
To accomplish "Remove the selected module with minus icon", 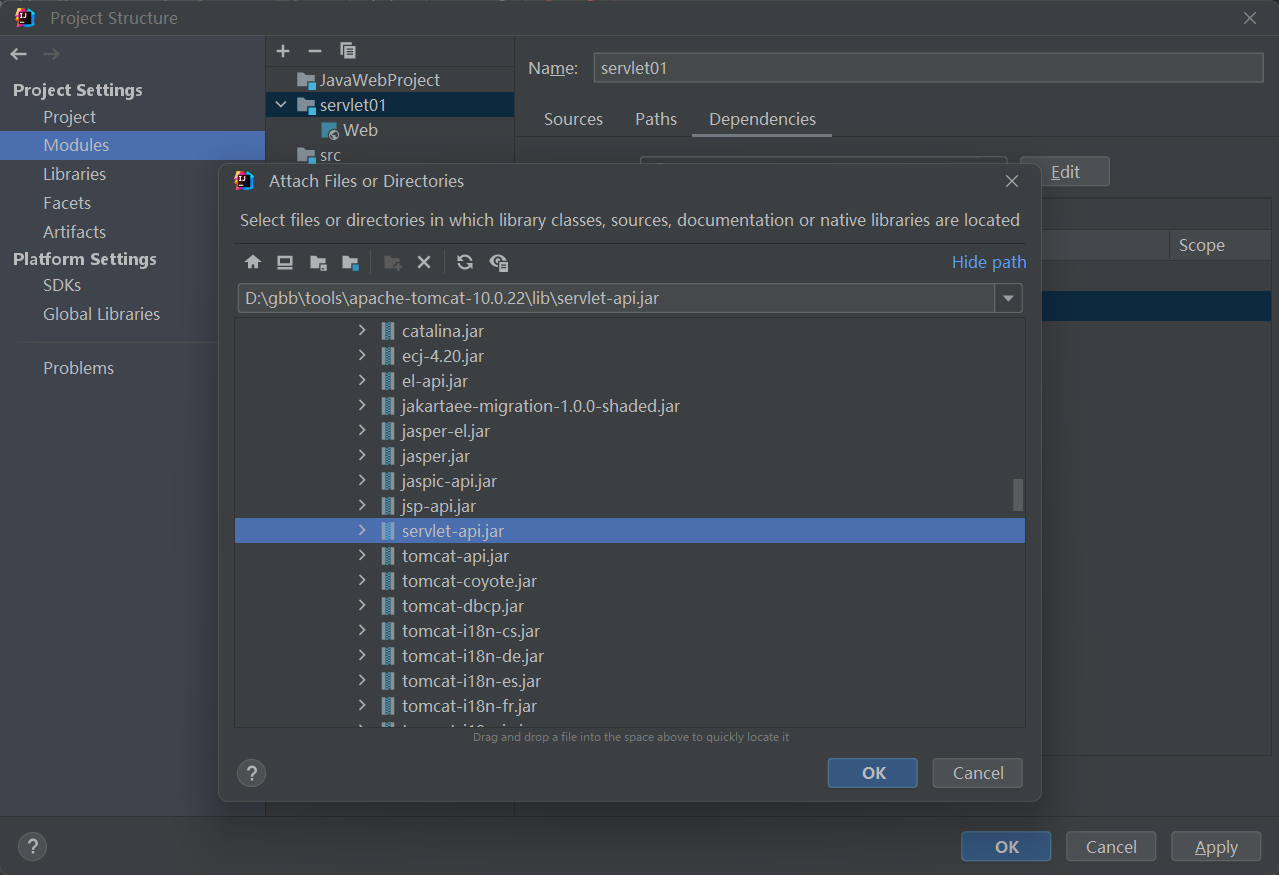I will [315, 51].
